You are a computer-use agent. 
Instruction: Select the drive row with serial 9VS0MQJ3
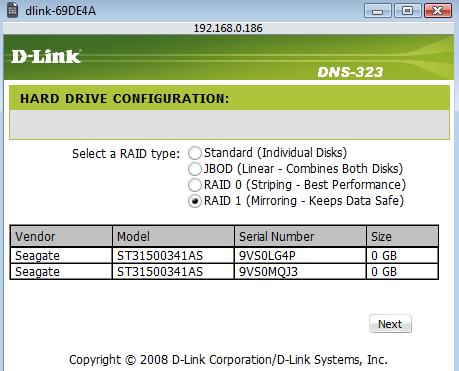(224, 272)
